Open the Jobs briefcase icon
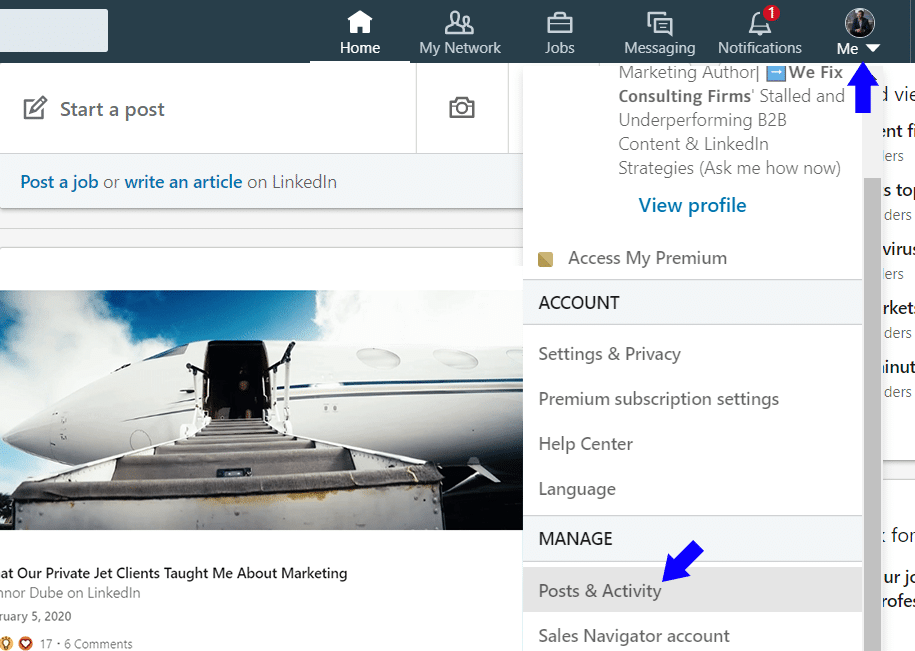Viewport: 915px width, 651px height. click(x=559, y=23)
